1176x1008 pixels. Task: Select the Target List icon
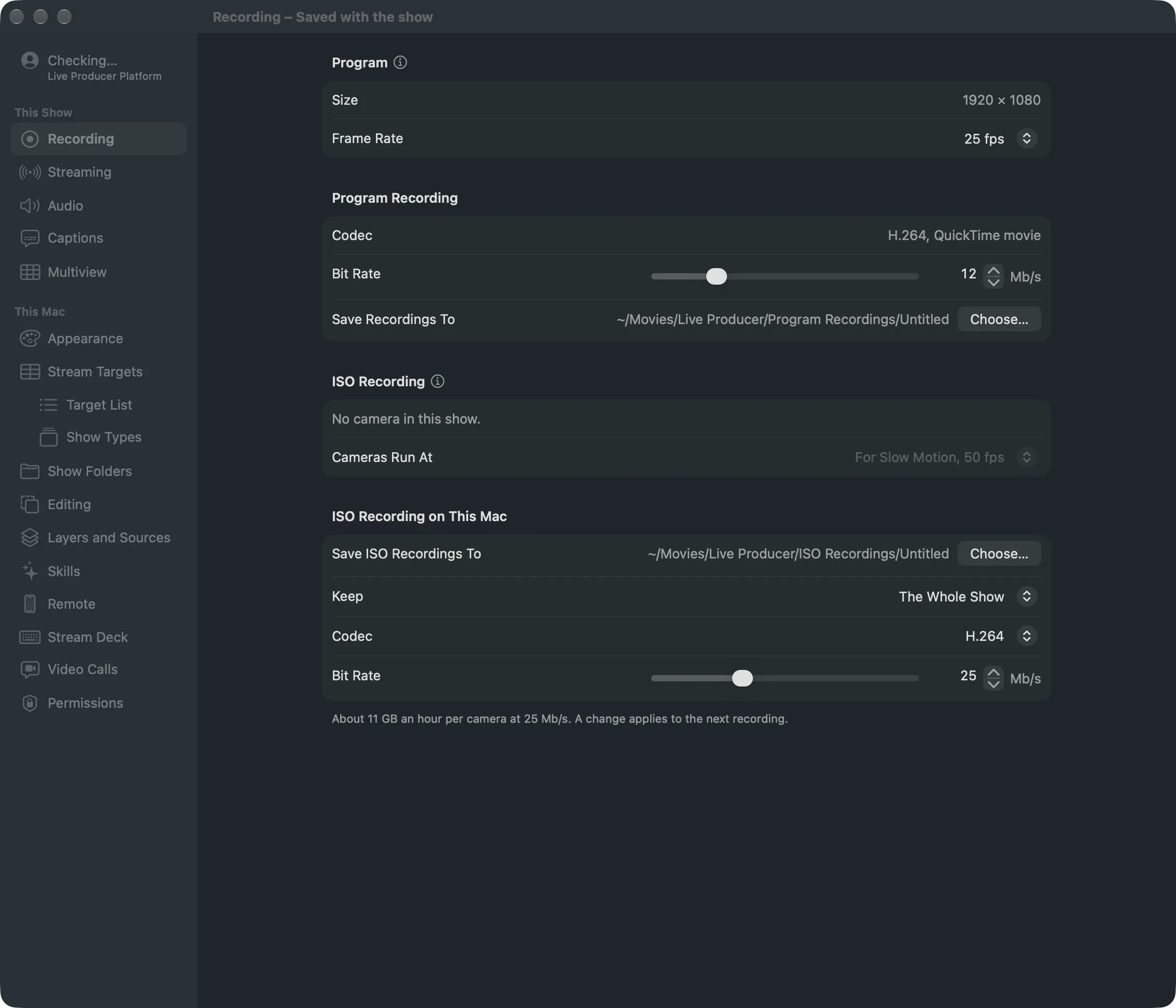pos(48,404)
